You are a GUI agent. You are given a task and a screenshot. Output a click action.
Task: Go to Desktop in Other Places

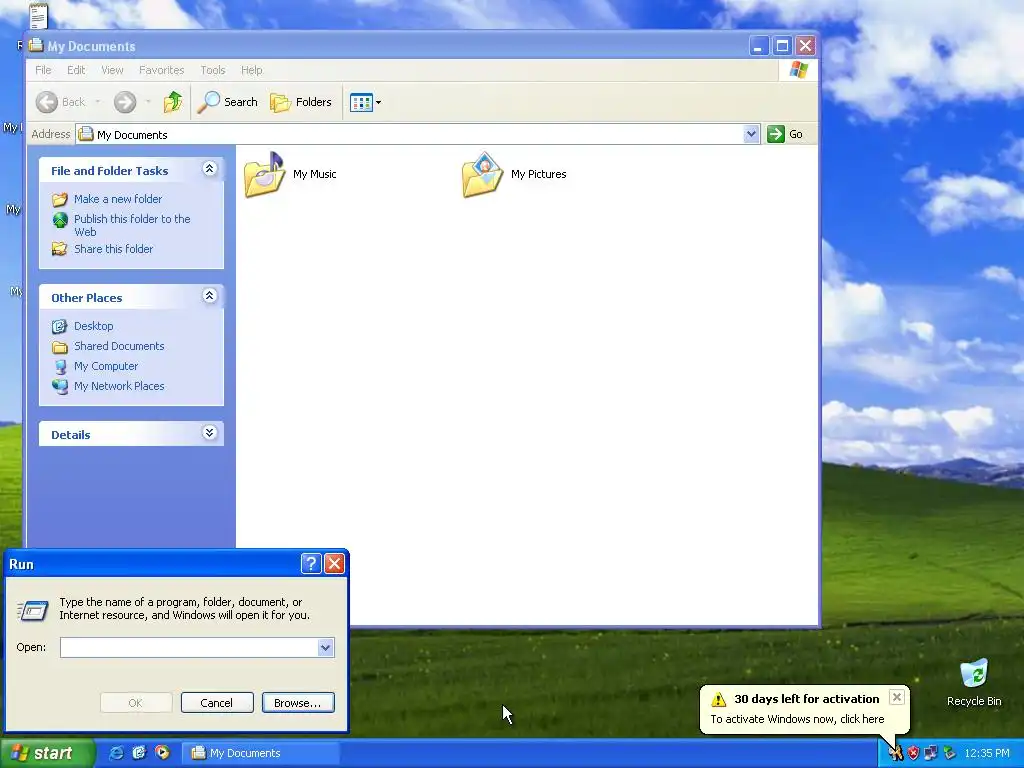tap(93, 326)
